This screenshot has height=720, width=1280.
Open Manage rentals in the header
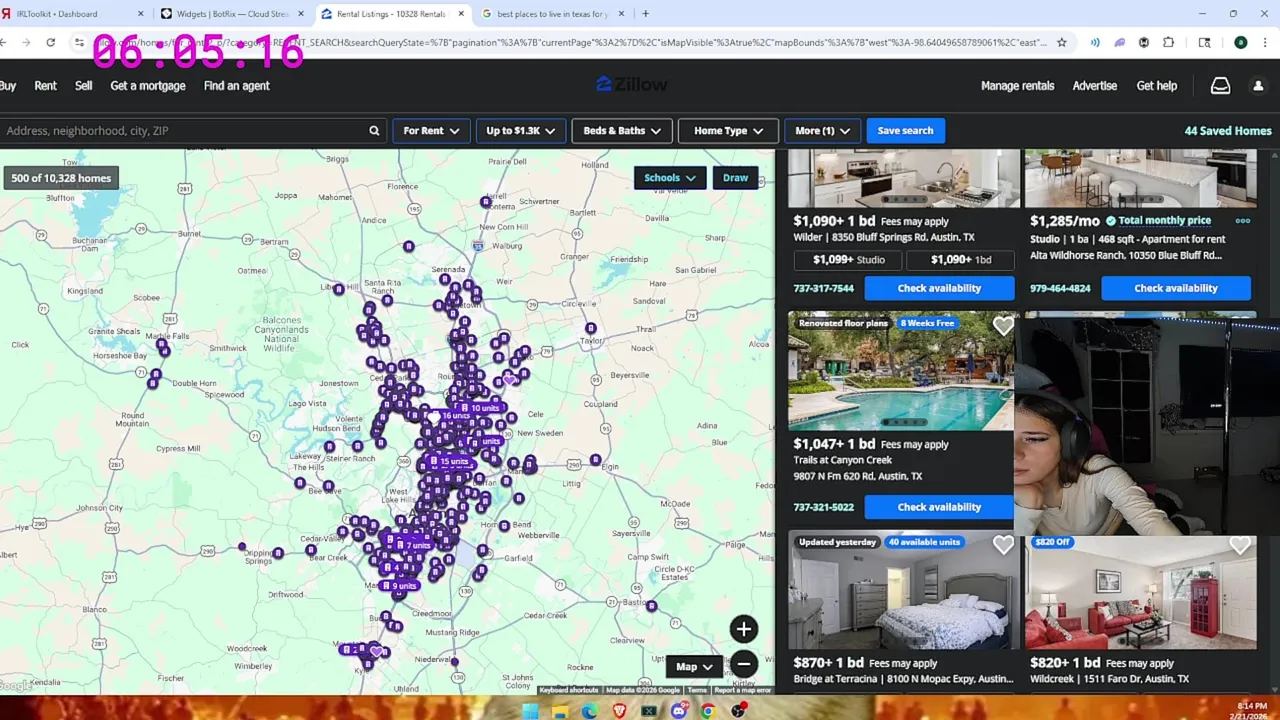1017,86
